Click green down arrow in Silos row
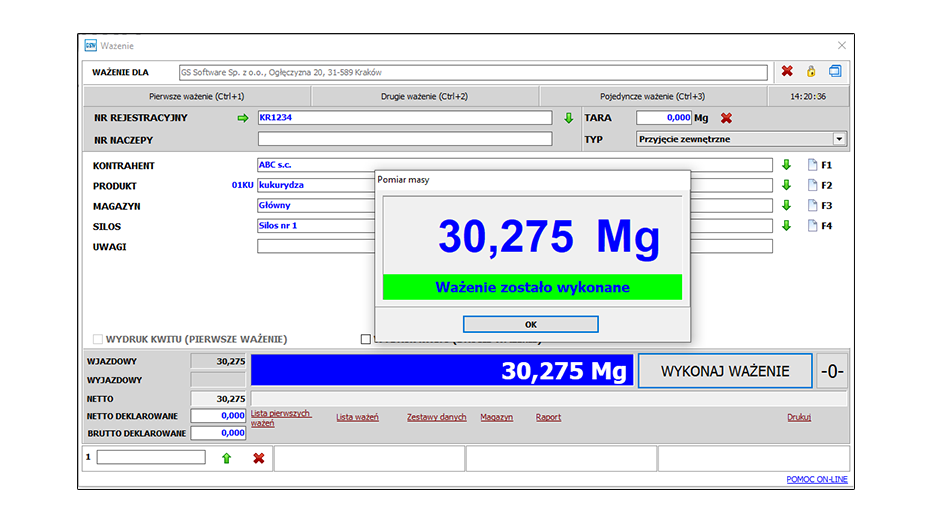932x522 pixels. point(786,226)
